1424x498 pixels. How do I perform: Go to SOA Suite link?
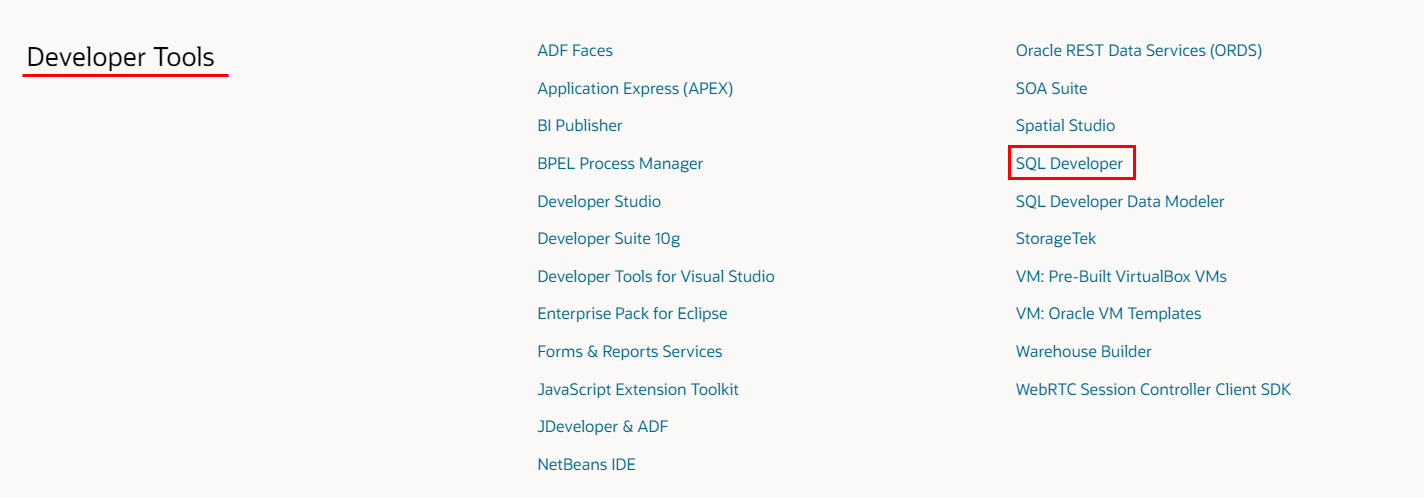[1052, 88]
